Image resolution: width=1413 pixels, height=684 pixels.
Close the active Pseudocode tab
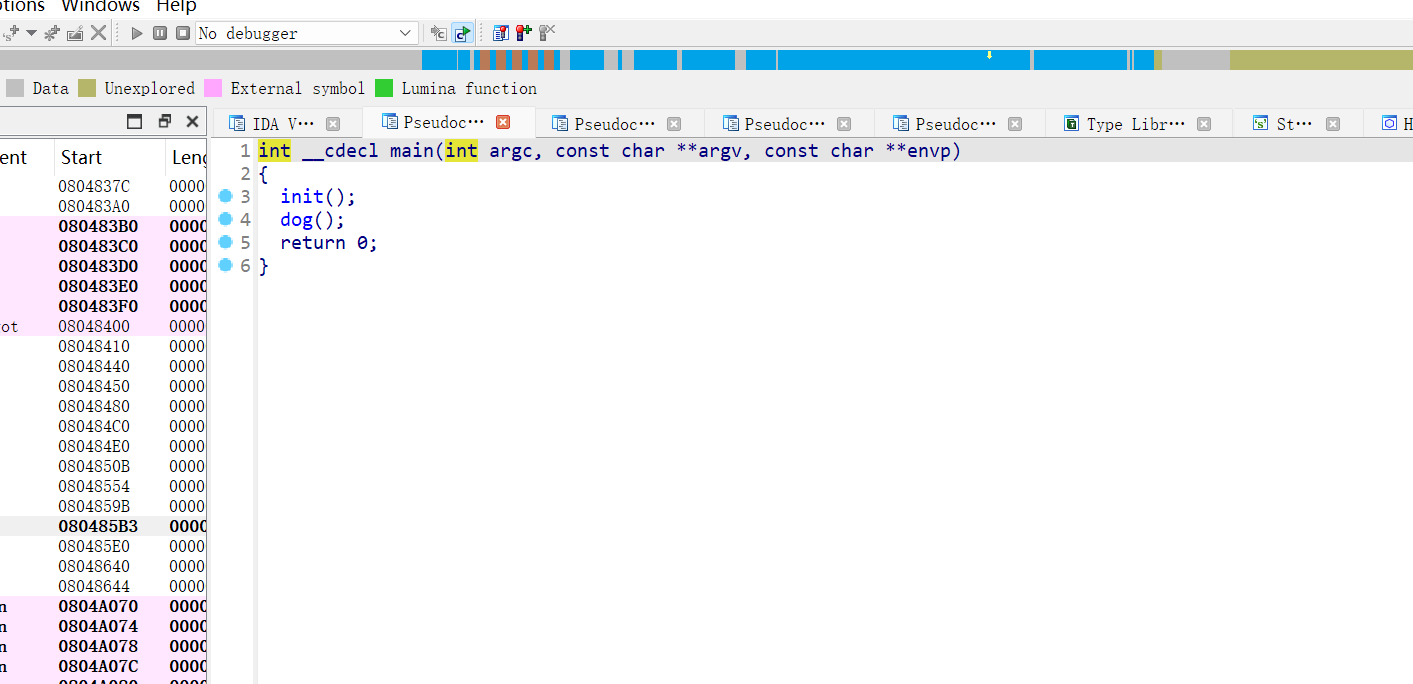pos(503,122)
